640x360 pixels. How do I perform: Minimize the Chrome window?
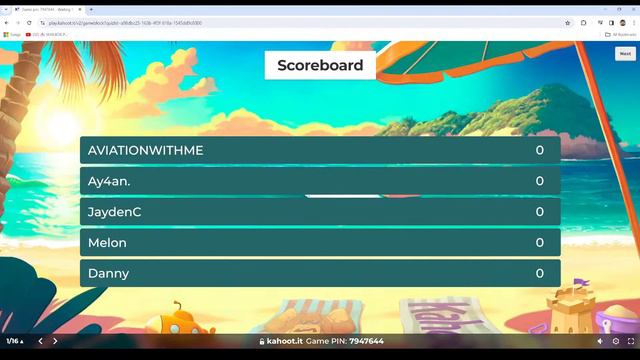click(x=605, y=9)
